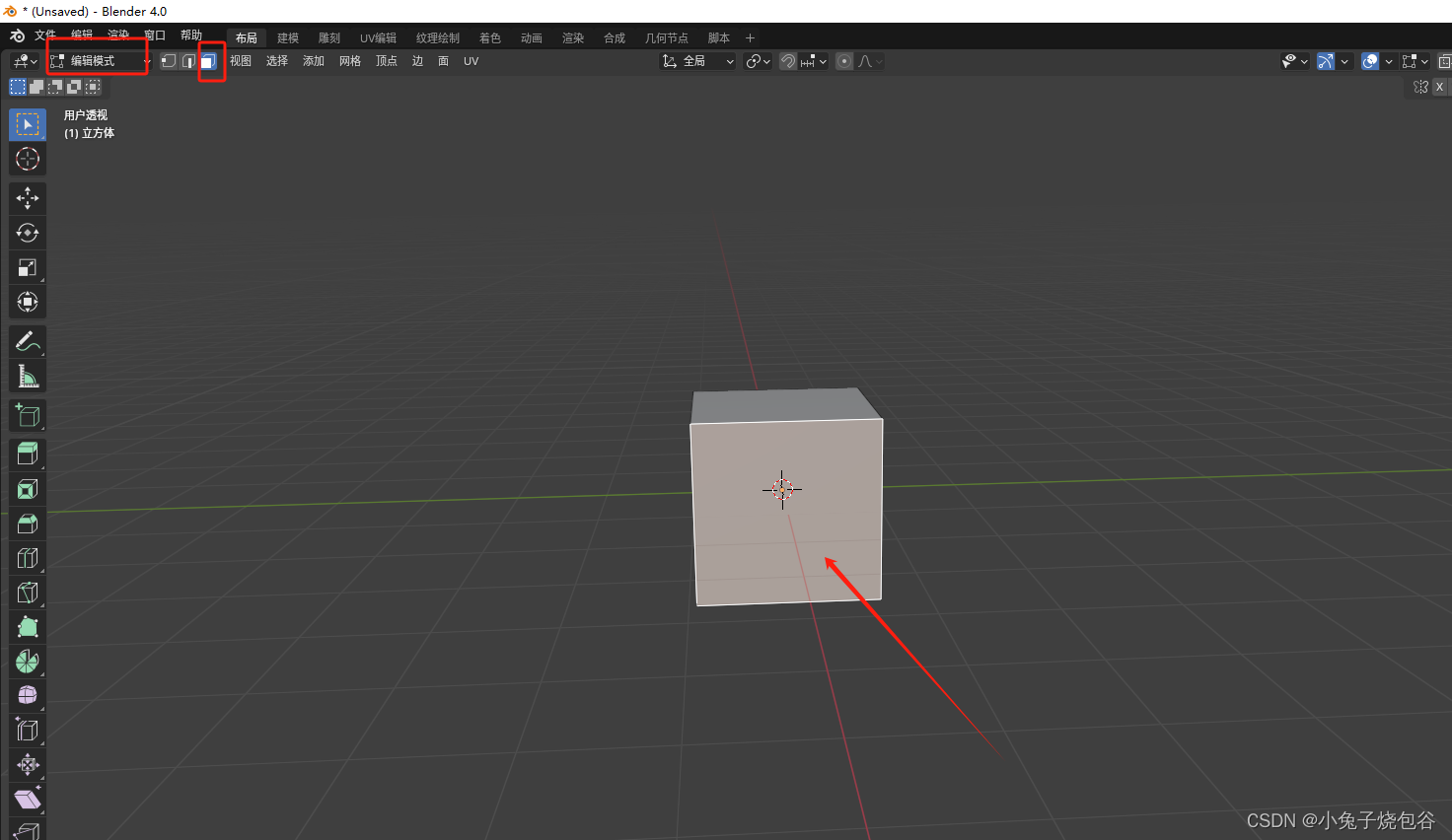The image size is (1452, 840).
Task: Activate the Move tool
Action: 28,198
